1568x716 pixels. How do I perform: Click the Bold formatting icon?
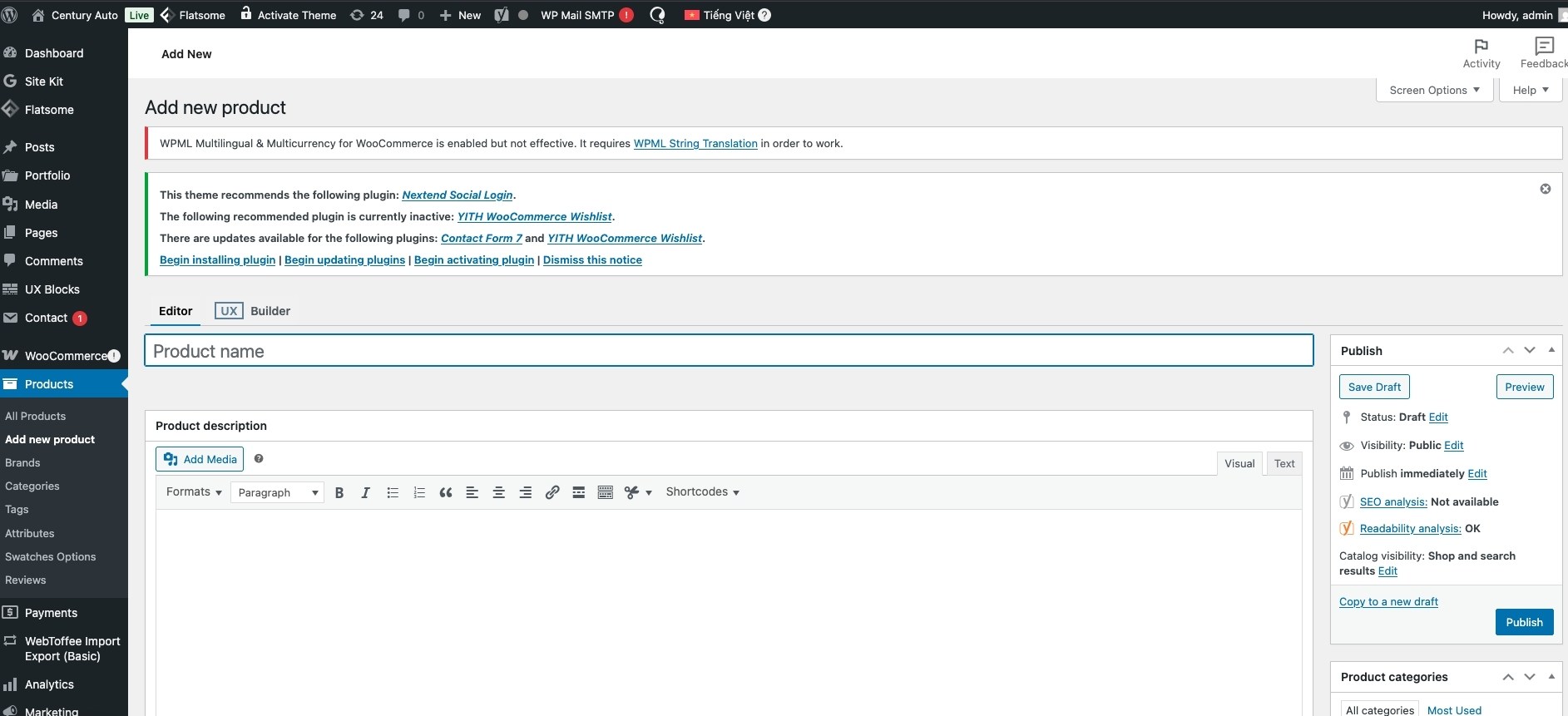tap(339, 492)
